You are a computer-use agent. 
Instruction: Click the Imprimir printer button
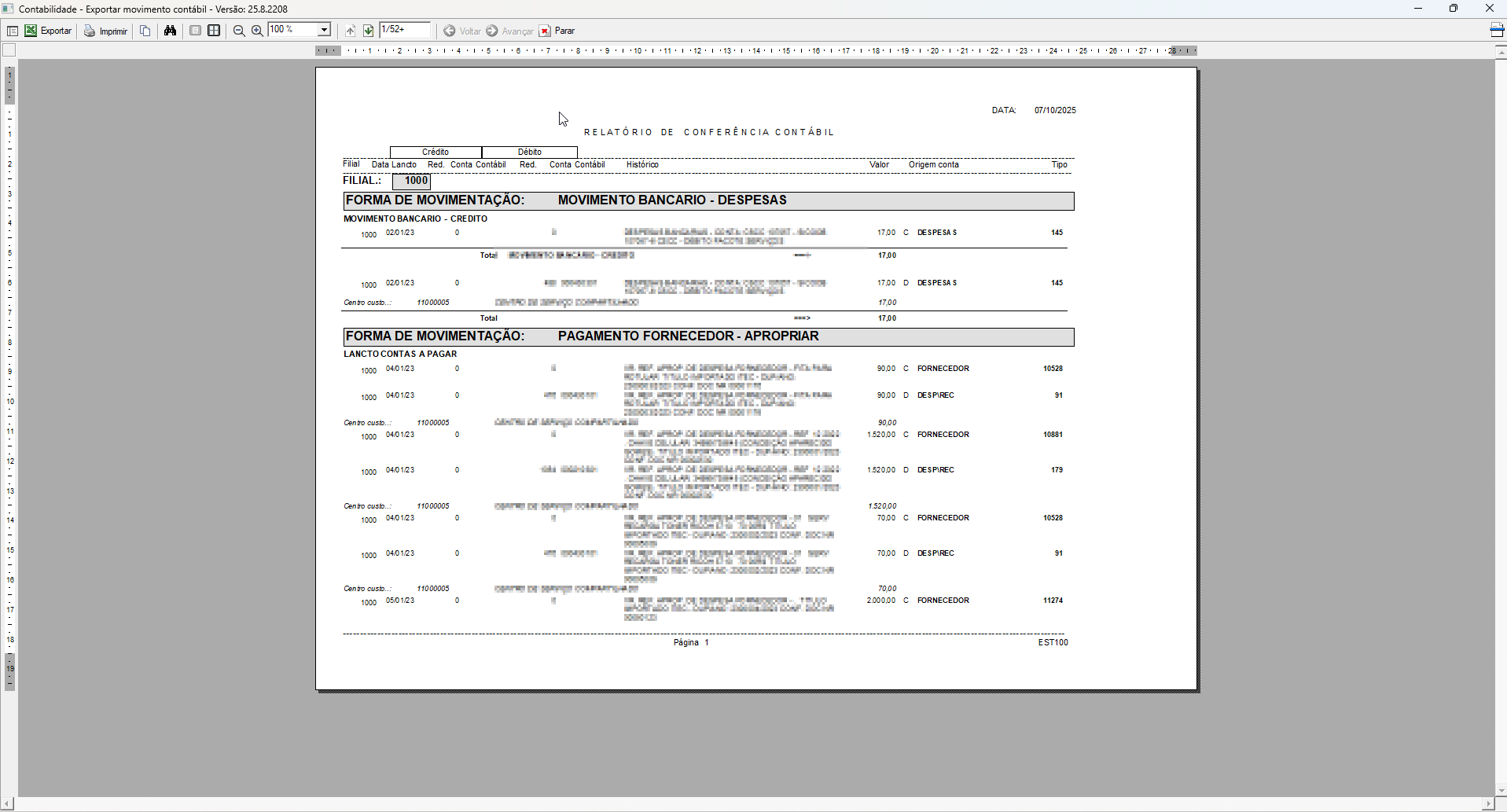tap(105, 31)
